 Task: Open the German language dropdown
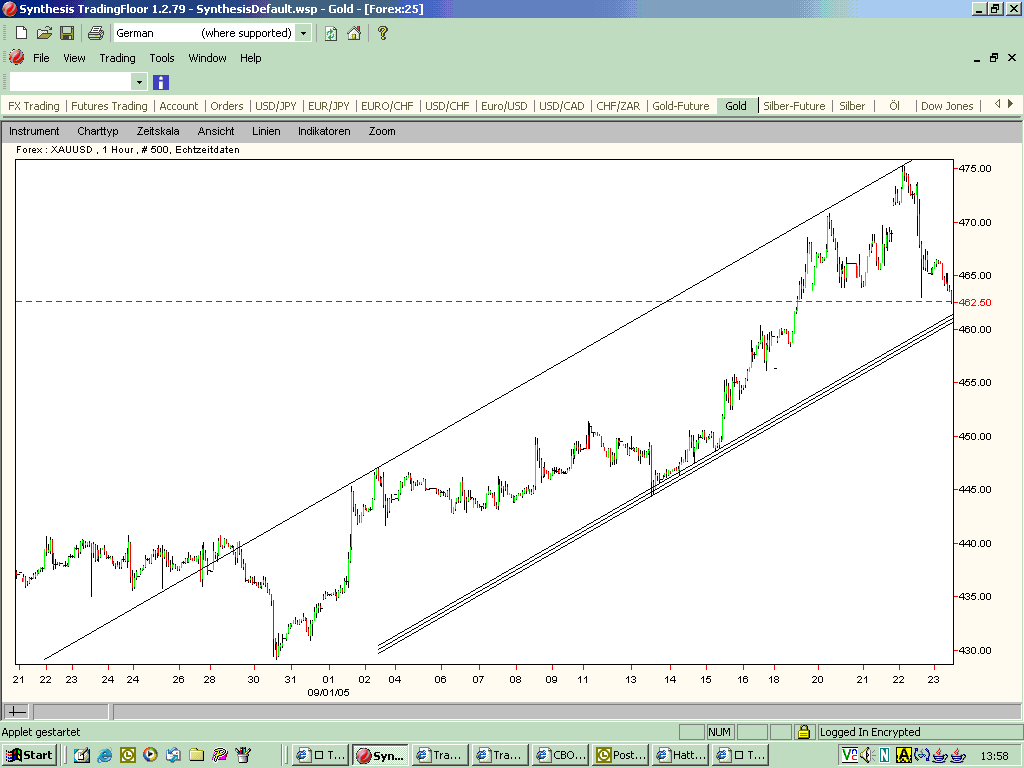(302, 32)
